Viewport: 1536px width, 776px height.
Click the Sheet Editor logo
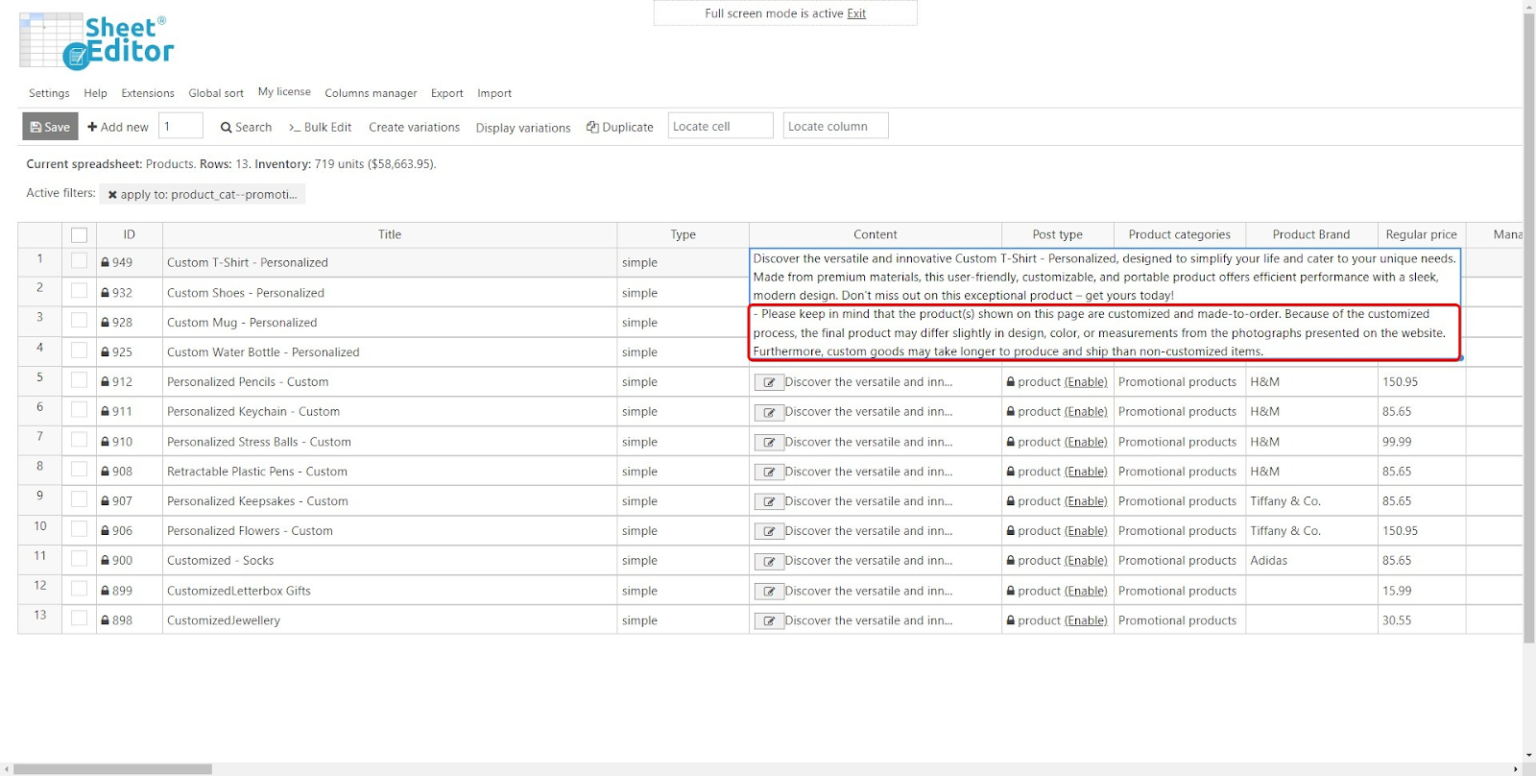click(95, 40)
